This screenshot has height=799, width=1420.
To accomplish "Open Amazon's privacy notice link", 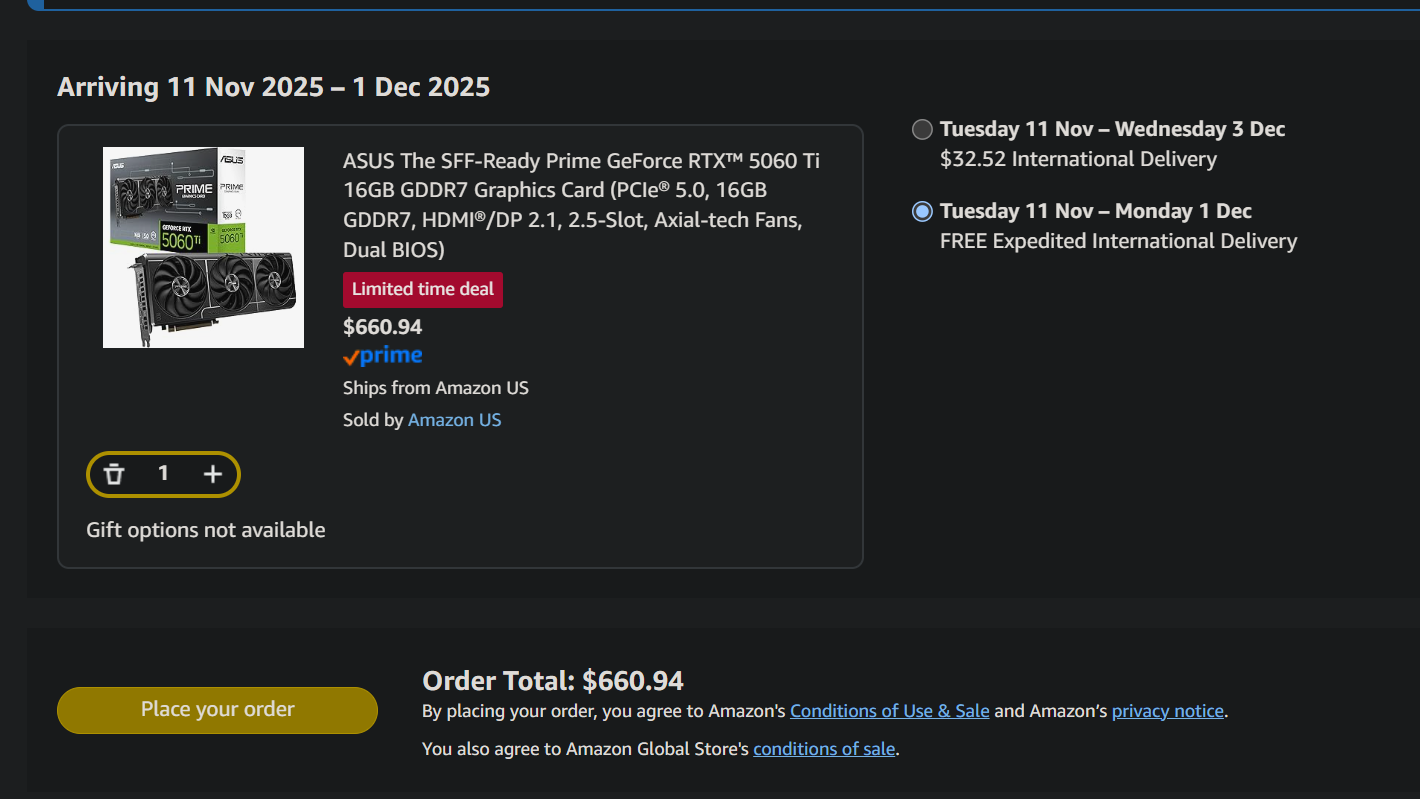I will point(1167,711).
